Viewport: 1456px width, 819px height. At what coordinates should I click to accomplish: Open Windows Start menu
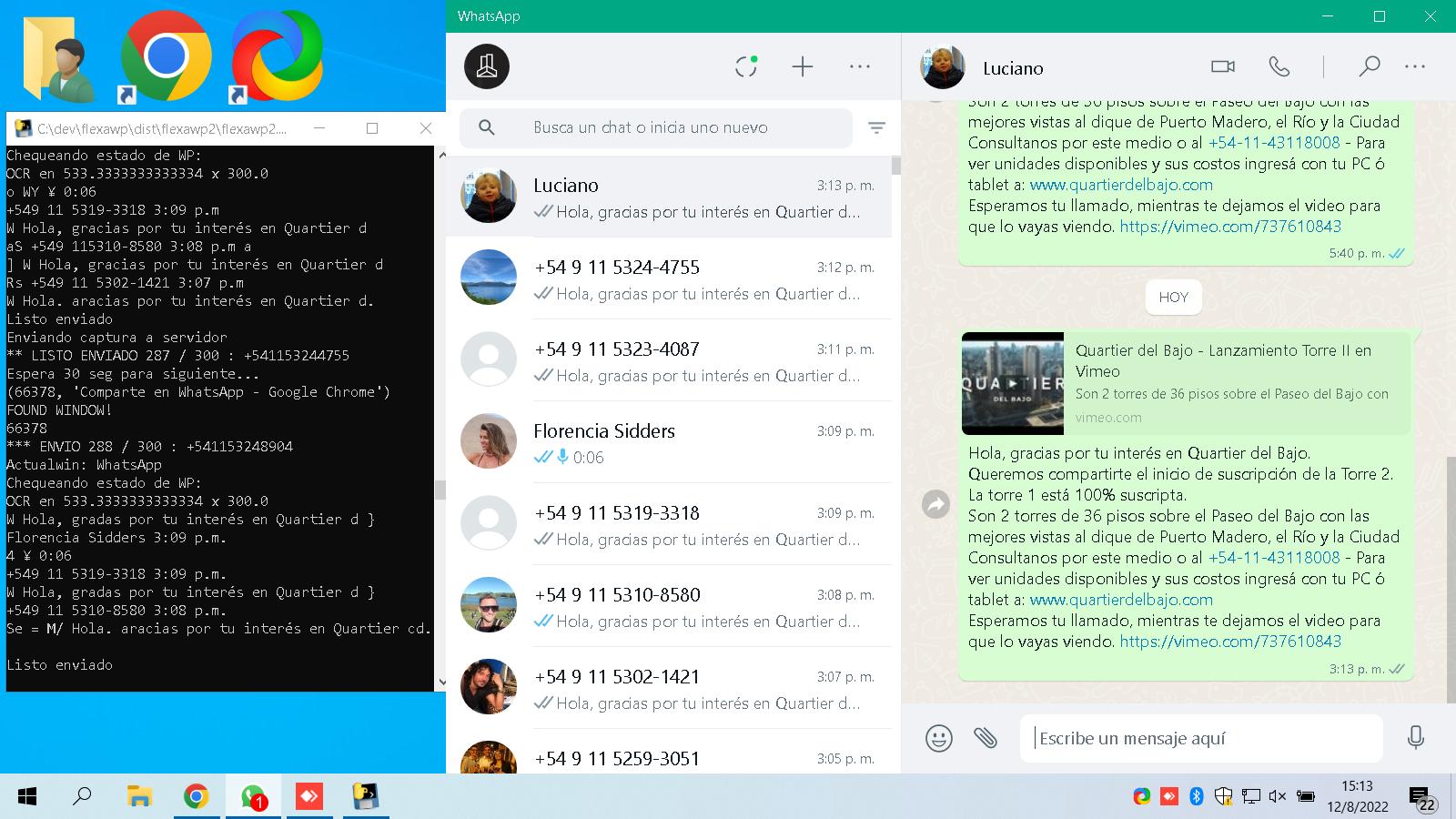point(27,797)
